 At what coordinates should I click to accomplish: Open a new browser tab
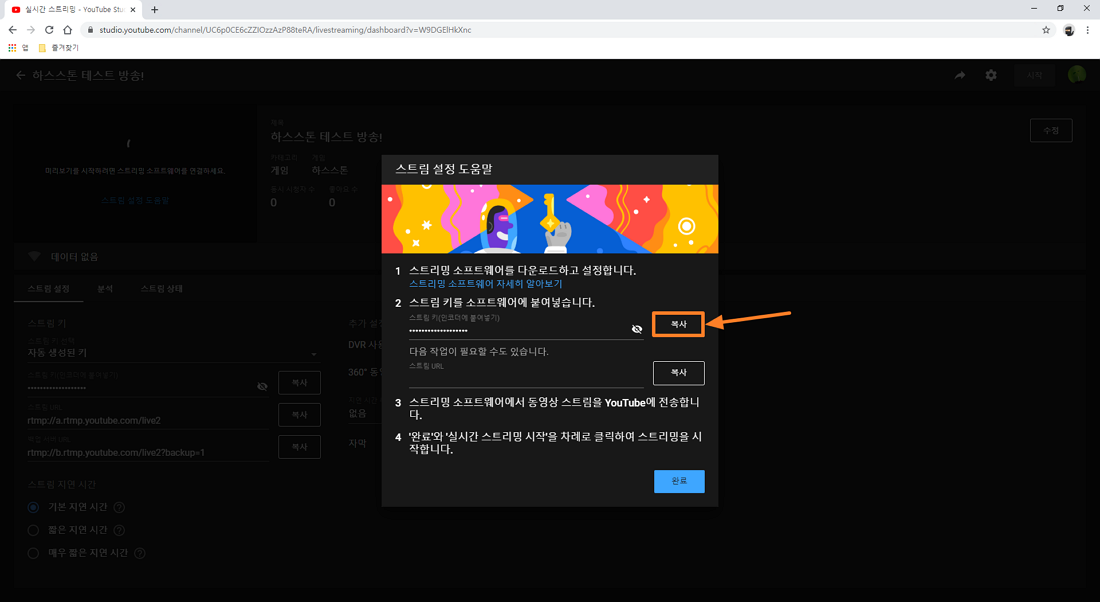point(154,10)
